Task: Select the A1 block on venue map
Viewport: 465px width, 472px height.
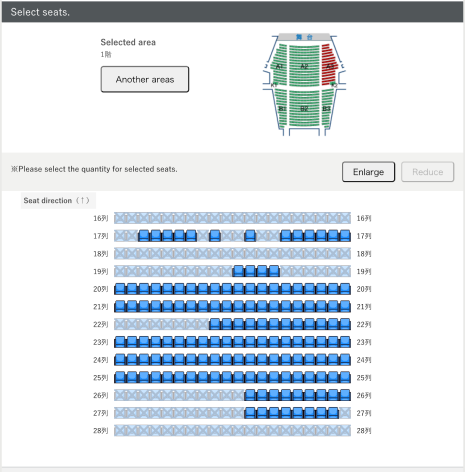Action: click(279, 65)
